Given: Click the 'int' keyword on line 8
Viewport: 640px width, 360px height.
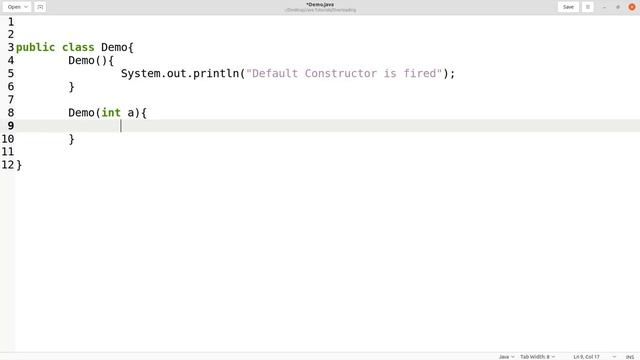Looking at the screenshot, I should pyautogui.click(x=111, y=113).
